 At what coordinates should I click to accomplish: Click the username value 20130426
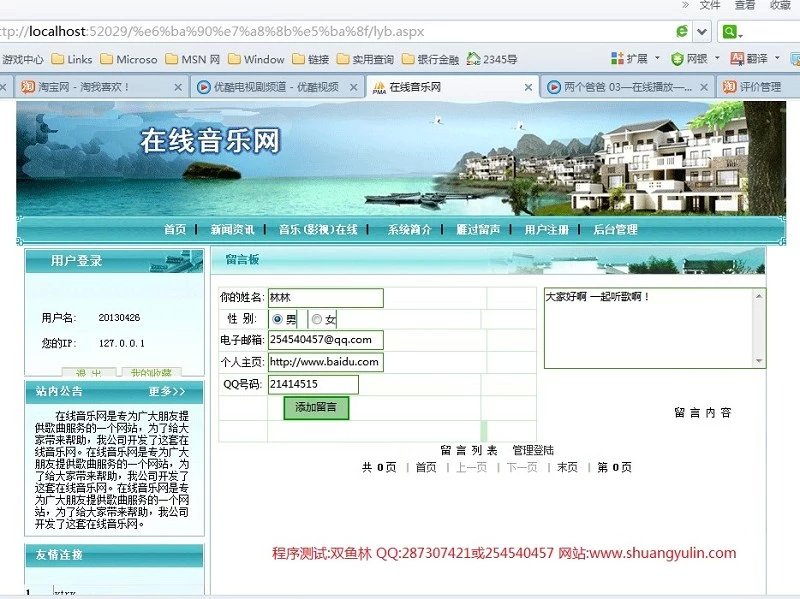tap(119, 318)
